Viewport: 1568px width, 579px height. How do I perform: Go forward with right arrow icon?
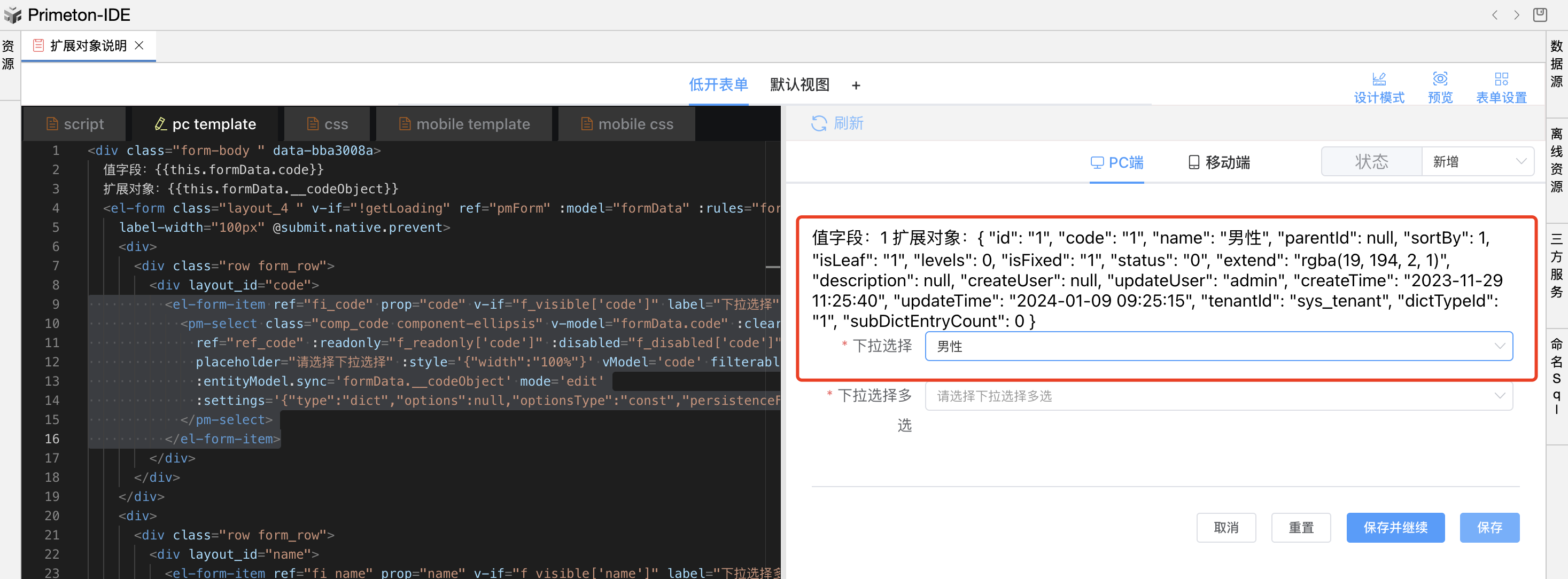point(1516,14)
